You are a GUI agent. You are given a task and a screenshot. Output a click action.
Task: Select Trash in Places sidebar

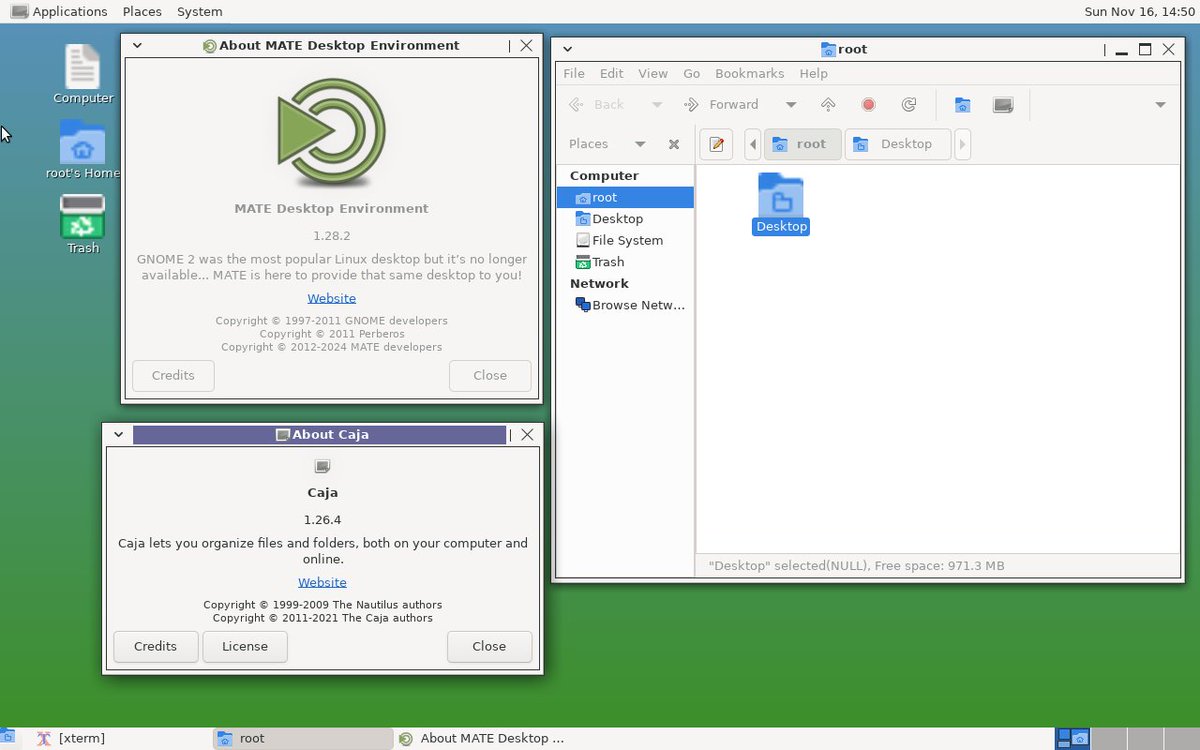(x=625, y=262)
